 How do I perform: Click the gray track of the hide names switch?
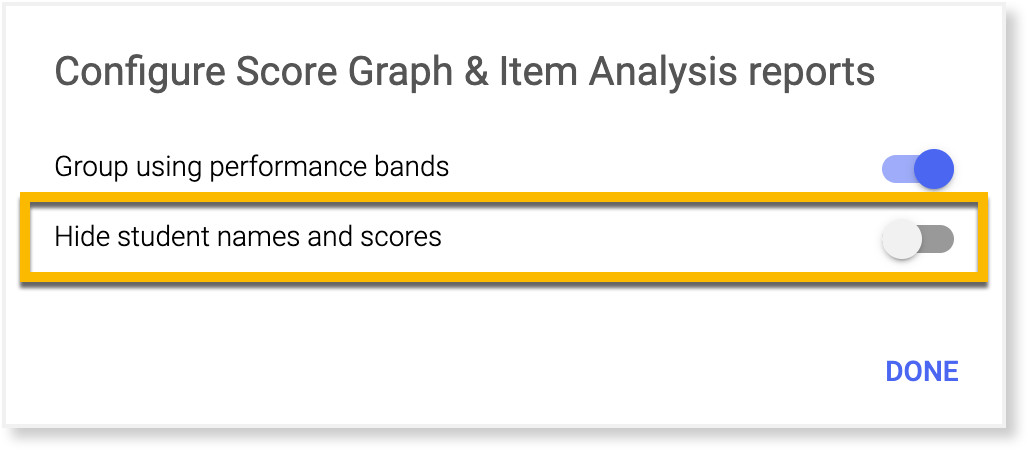[938, 240]
